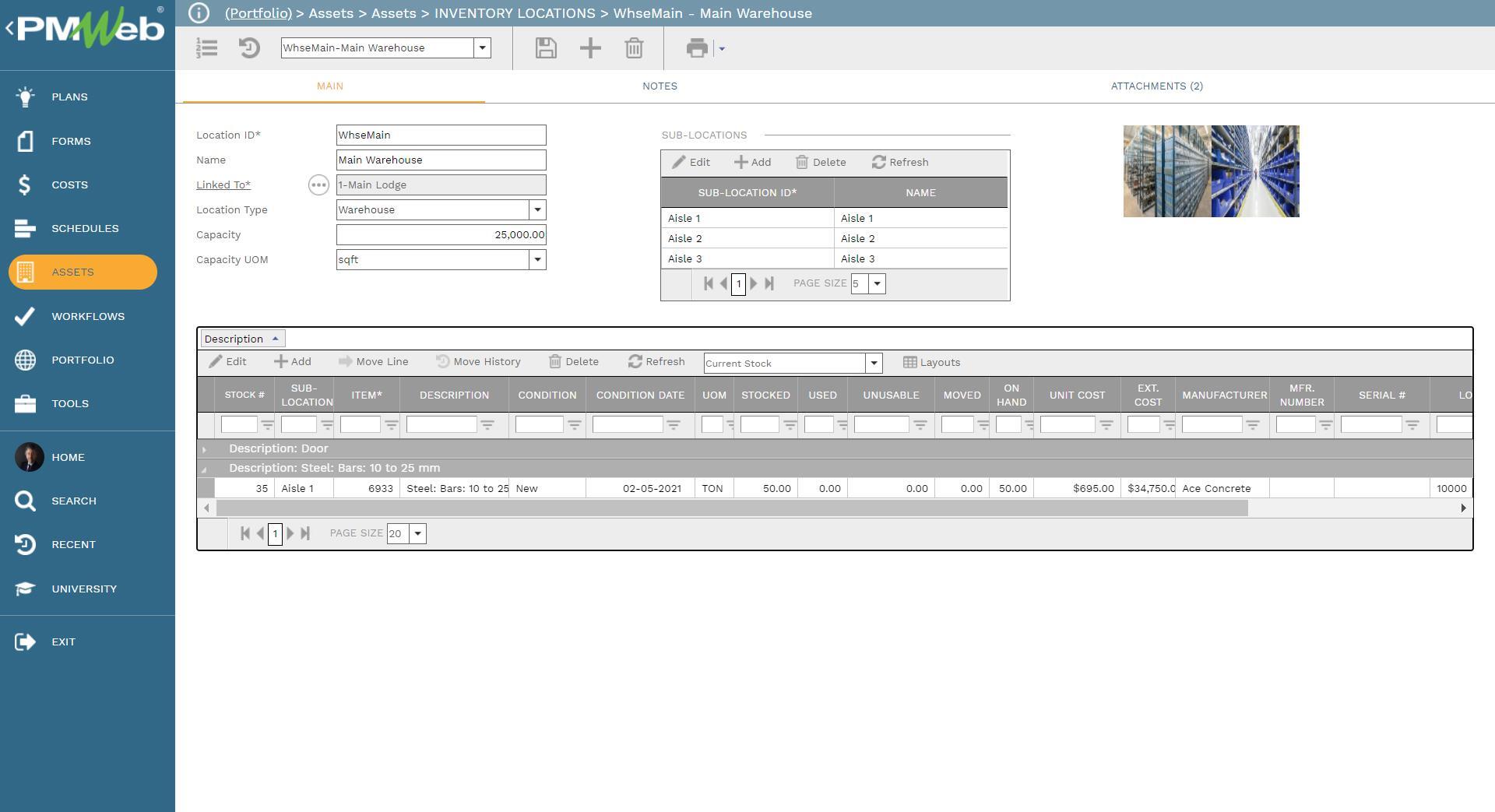1495x812 pixels.
Task: Open the record history clock icon
Action: click(x=249, y=48)
